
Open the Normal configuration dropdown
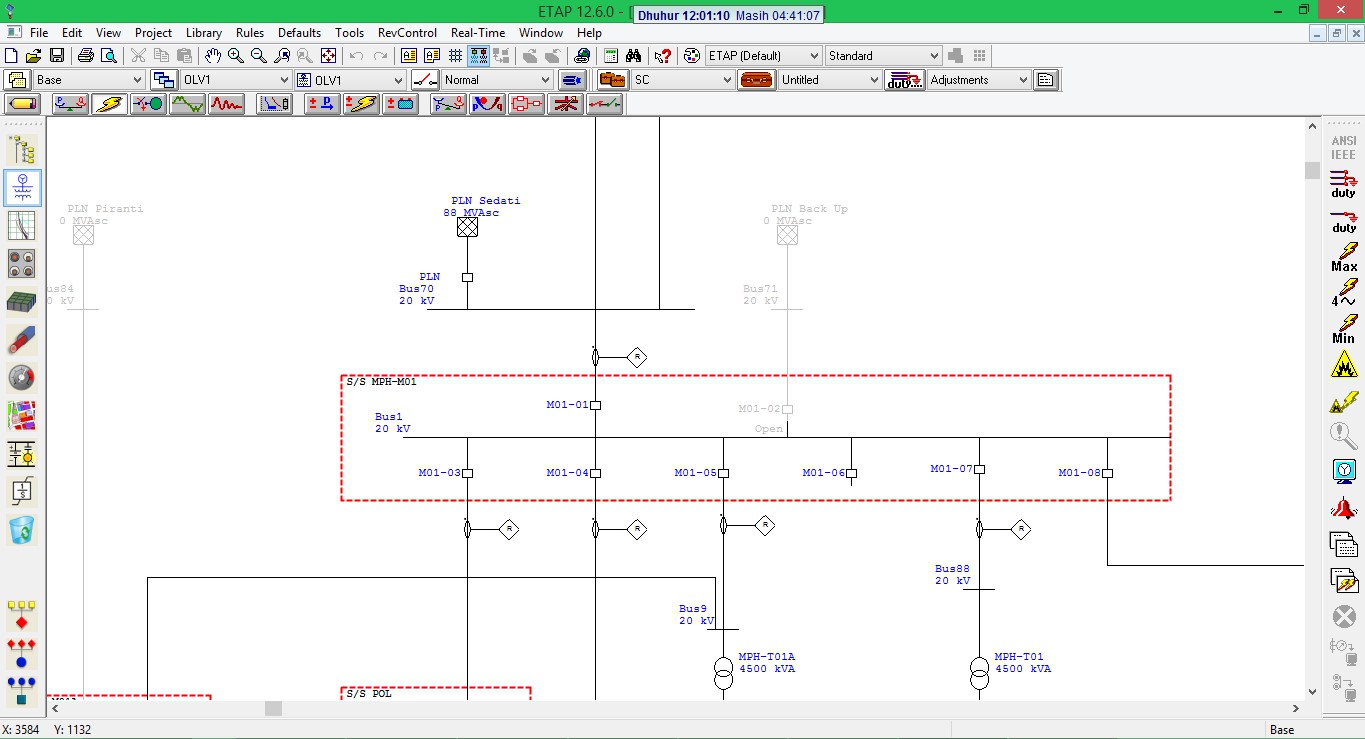(x=497, y=80)
